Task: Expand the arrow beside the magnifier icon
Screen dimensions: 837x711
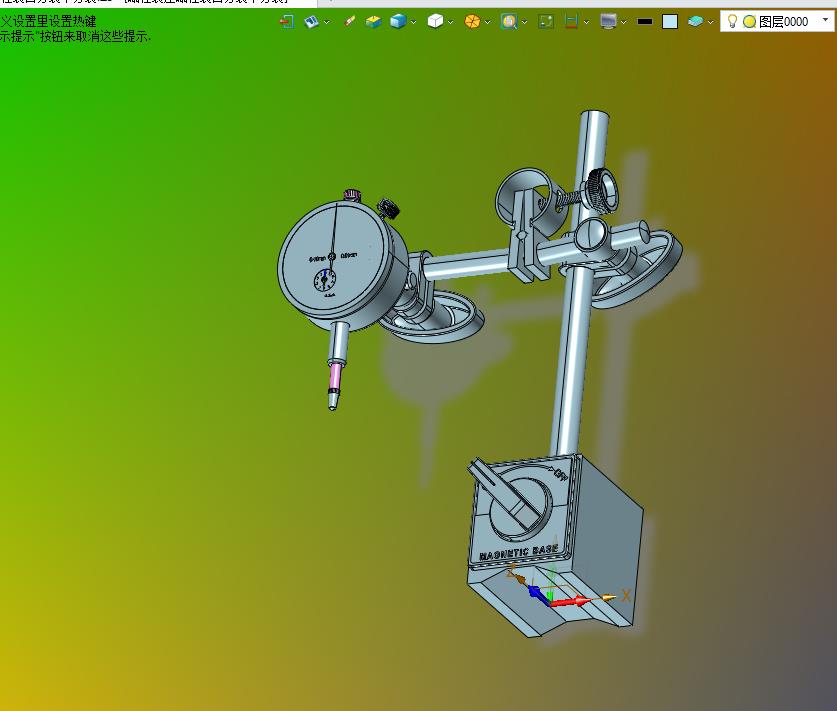Action: pyautogui.click(x=524, y=22)
